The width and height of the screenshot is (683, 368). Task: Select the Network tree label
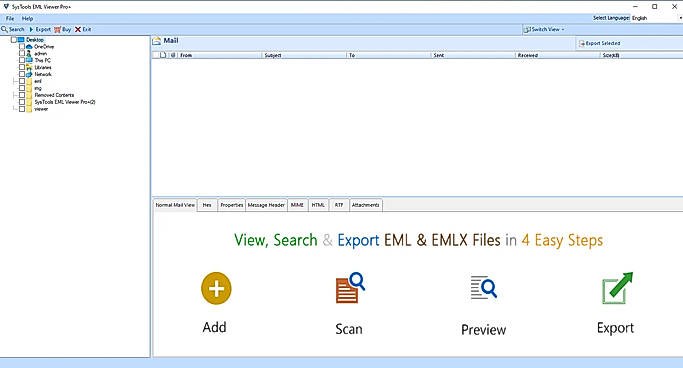click(43, 74)
